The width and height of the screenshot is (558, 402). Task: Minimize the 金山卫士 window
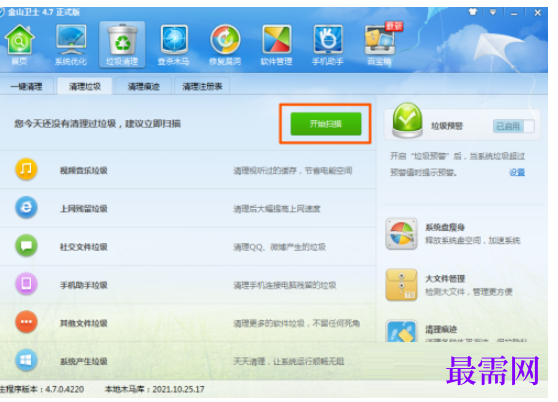coord(514,13)
